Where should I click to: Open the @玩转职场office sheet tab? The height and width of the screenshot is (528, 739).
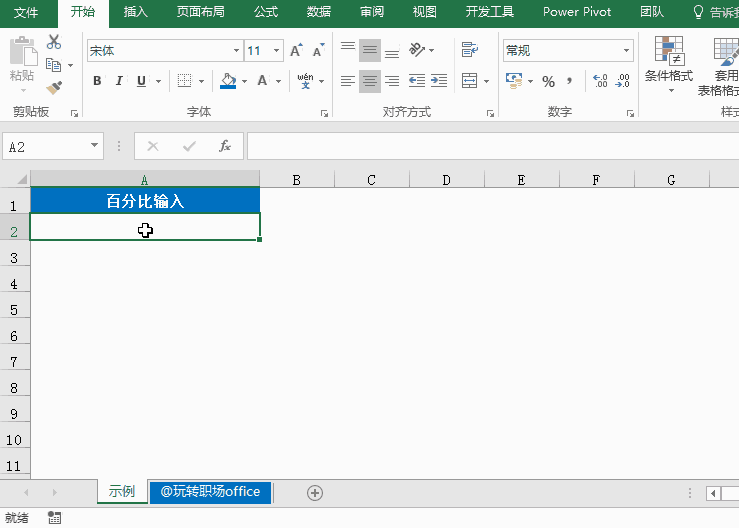pos(210,491)
